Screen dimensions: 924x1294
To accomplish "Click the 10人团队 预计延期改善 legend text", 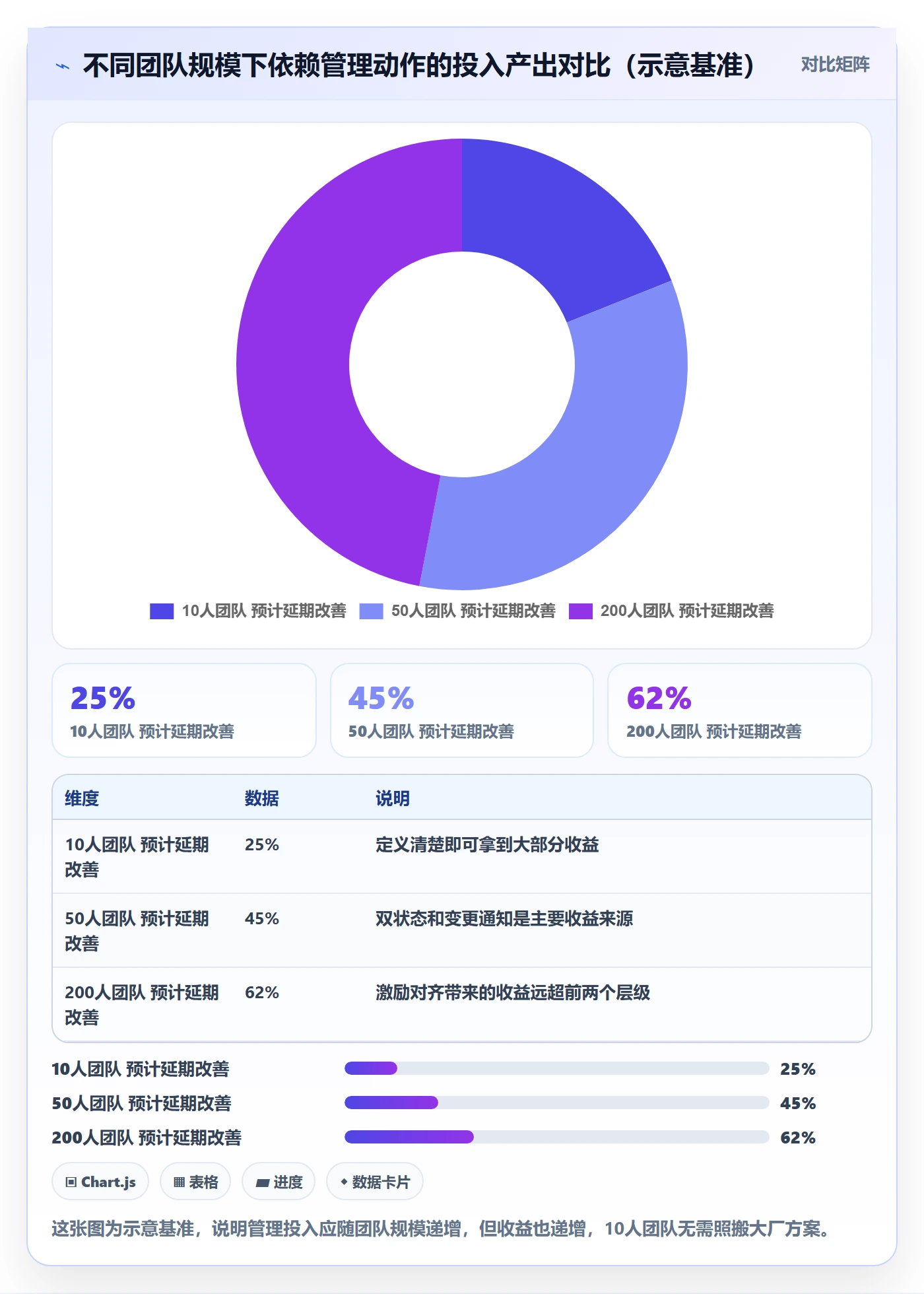I will (x=264, y=611).
